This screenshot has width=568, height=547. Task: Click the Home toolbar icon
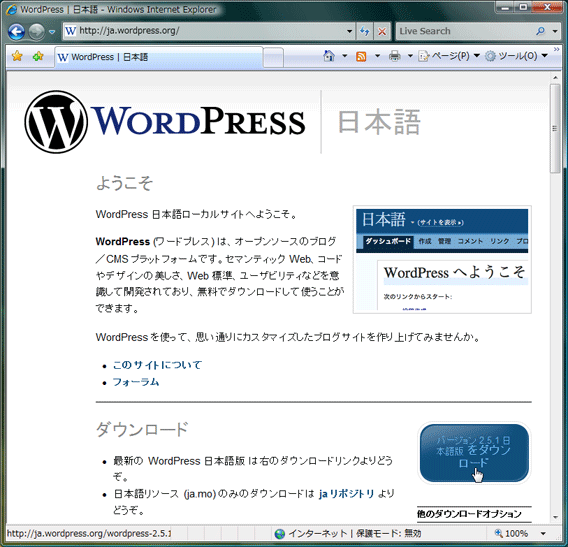click(329, 56)
